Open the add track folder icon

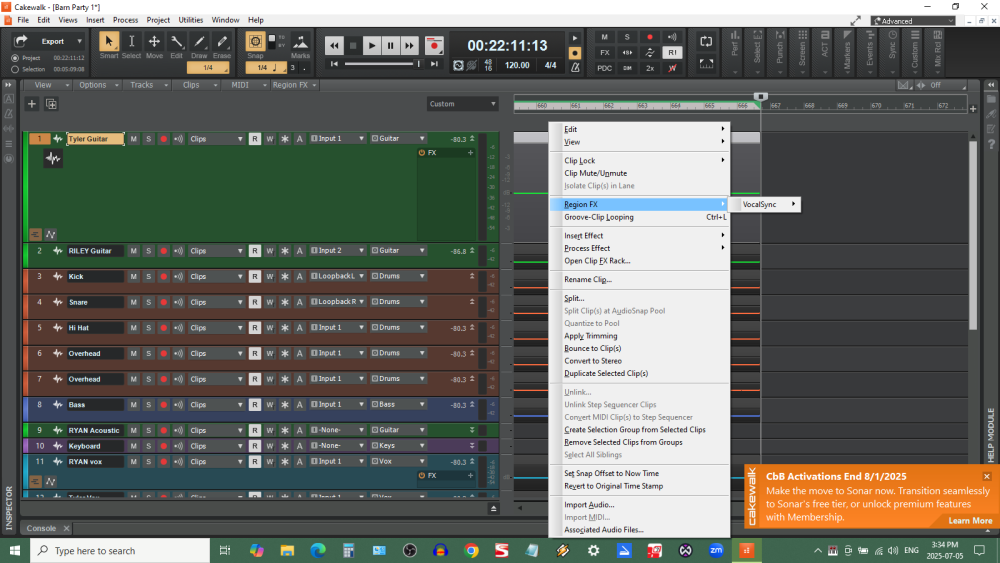point(51,103)
